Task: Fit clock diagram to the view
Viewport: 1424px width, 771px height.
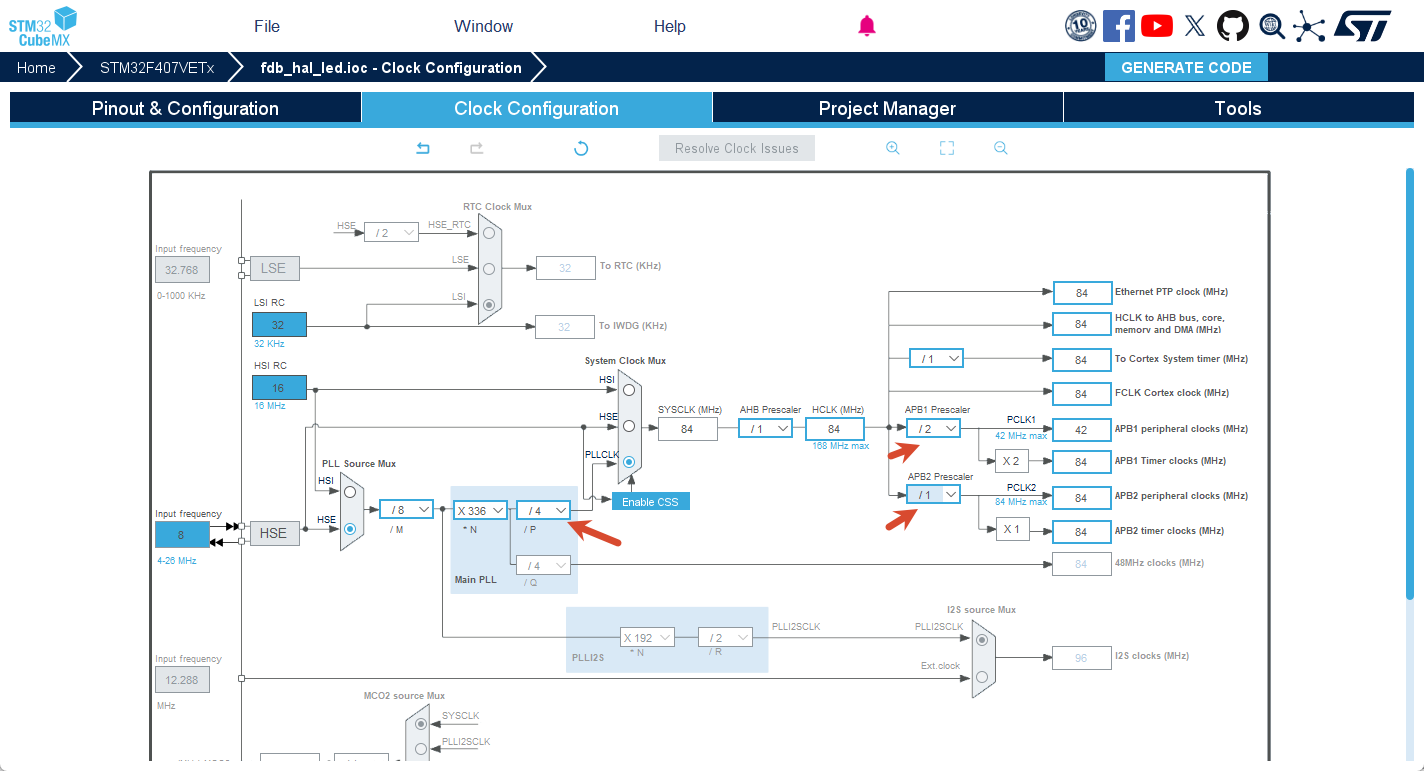Action: point(947,148)
